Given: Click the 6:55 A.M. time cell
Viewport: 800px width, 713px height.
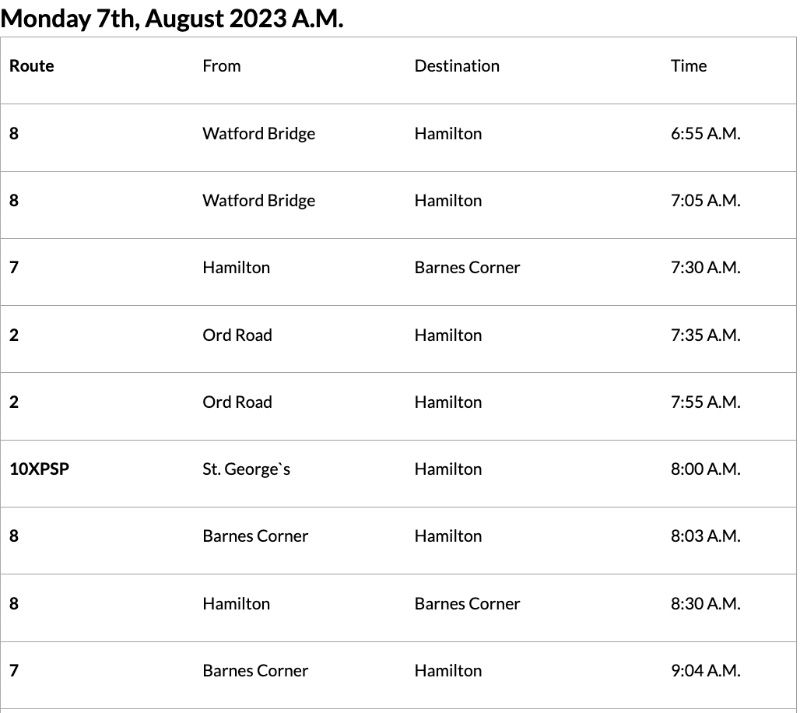Looking at the screenshot, I should click(x=705, y=134).
